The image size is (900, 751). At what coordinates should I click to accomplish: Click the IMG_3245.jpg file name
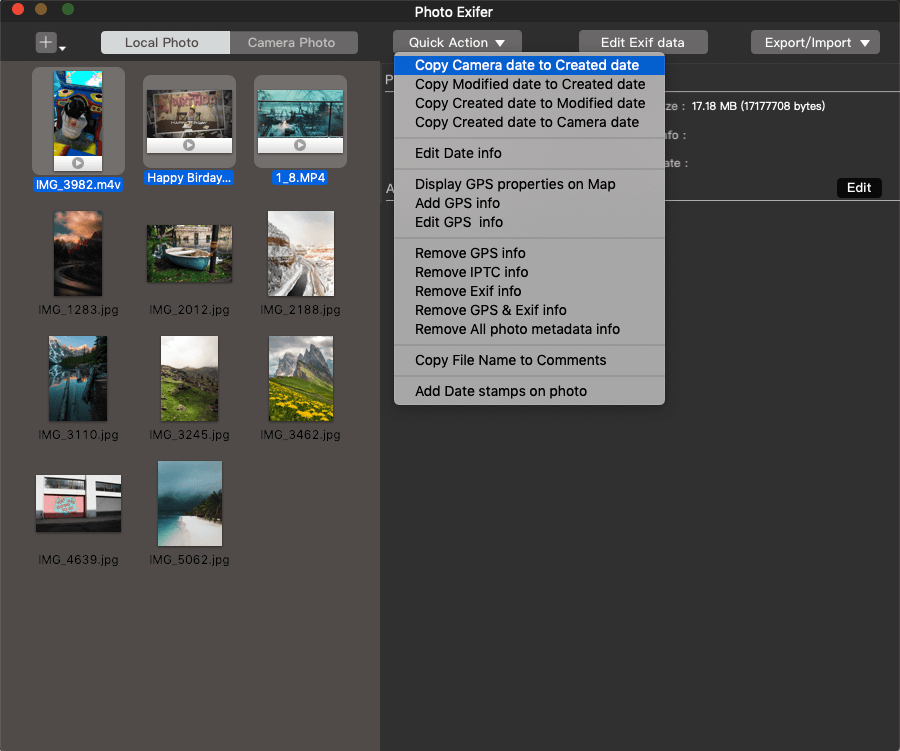(x=189, y=435)
